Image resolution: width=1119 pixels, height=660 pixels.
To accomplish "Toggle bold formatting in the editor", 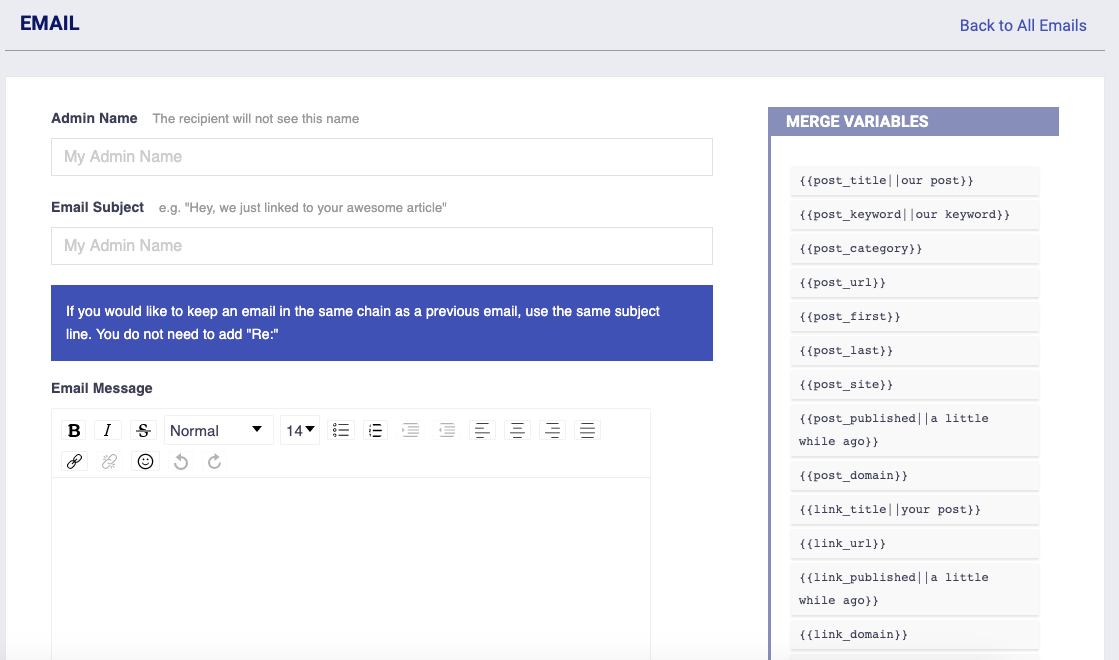I will 74,430.
